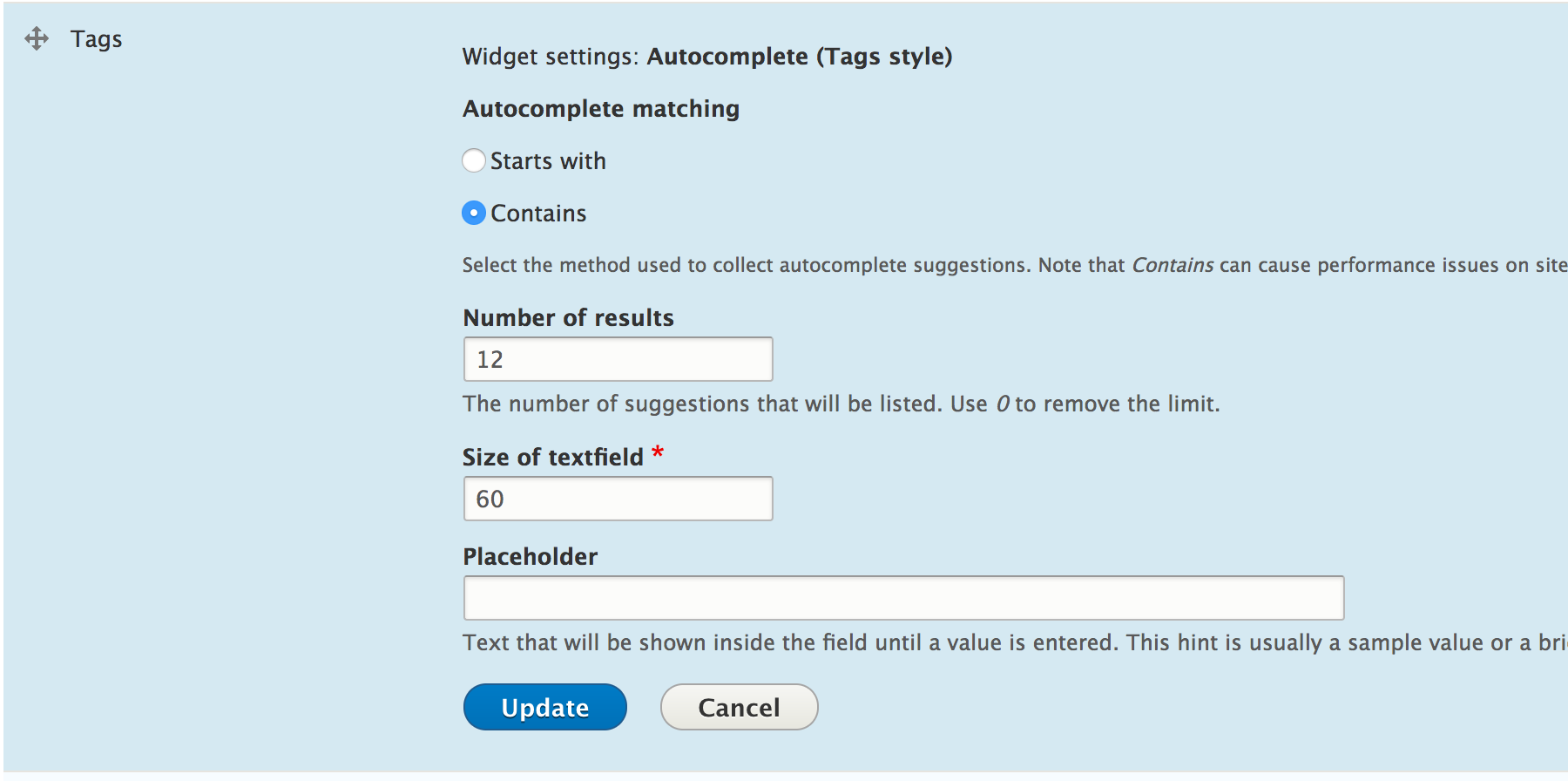Click the "Autocomplete matching" heading
The height and width of the screenshot is (781, 1568).
click(601, 109)
